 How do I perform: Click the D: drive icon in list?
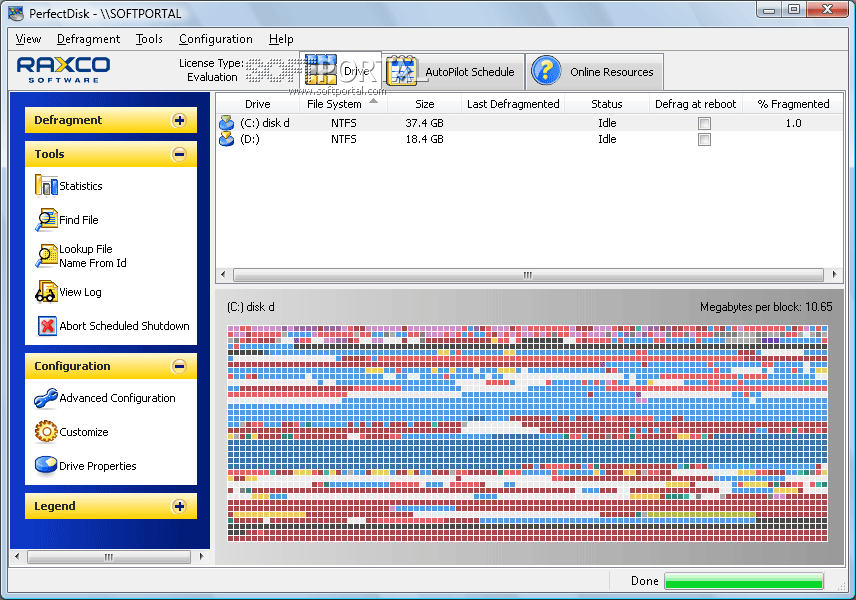(x=227, y=139)
